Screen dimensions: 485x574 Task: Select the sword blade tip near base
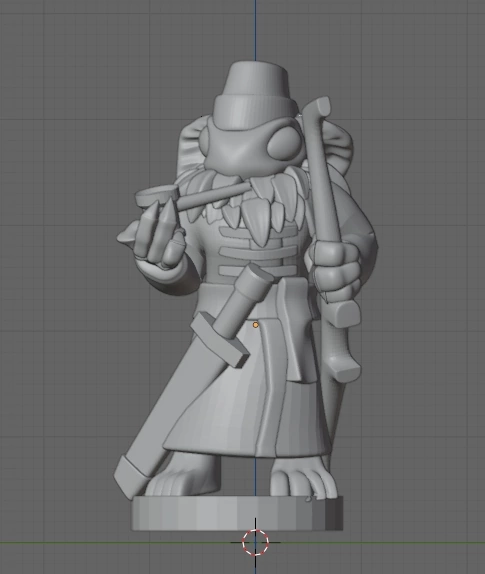pos(132,478)
